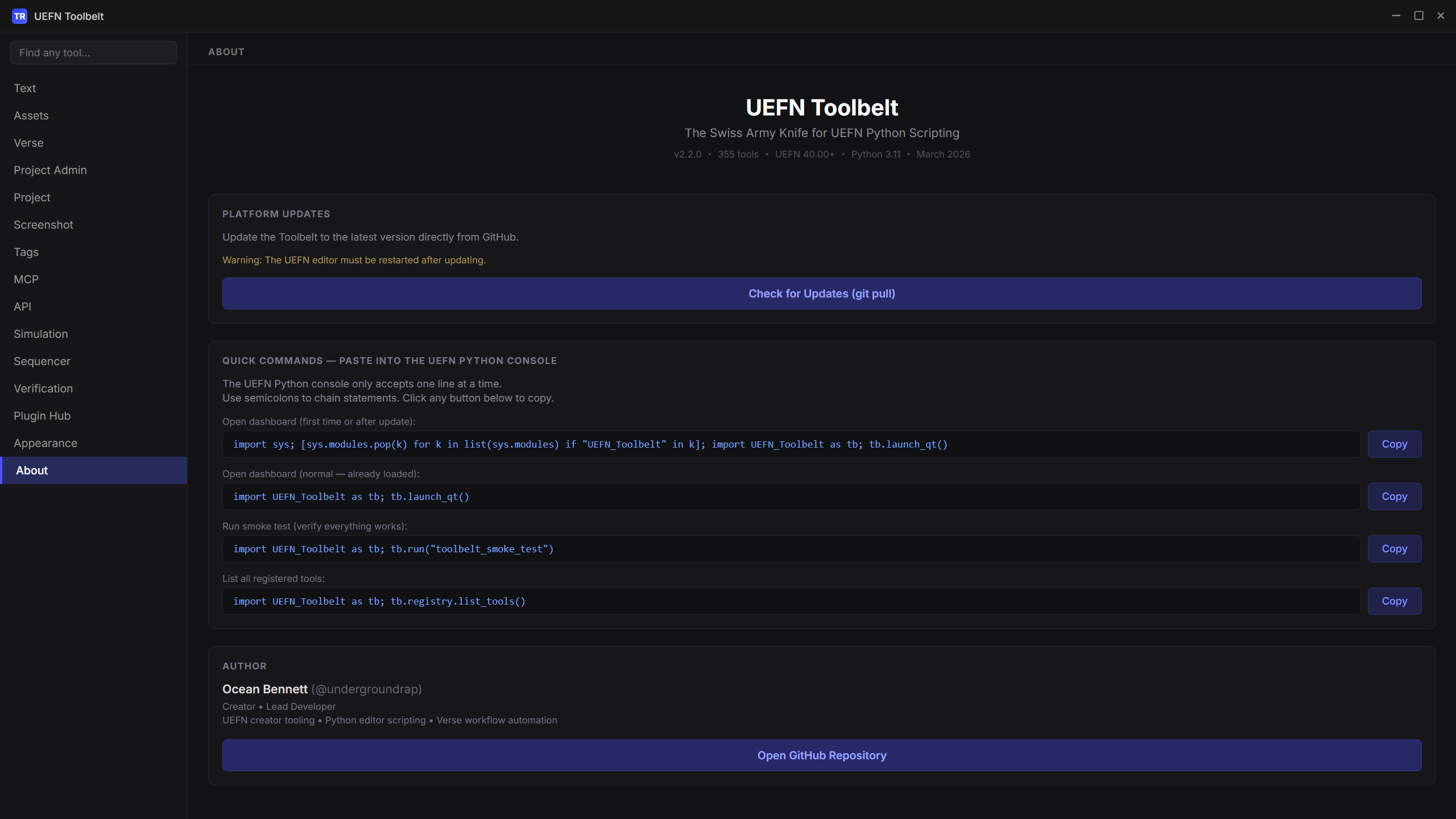Copy the list_tools registry command
Screen dimensions: 1456x819
[x=1395, y=601]
